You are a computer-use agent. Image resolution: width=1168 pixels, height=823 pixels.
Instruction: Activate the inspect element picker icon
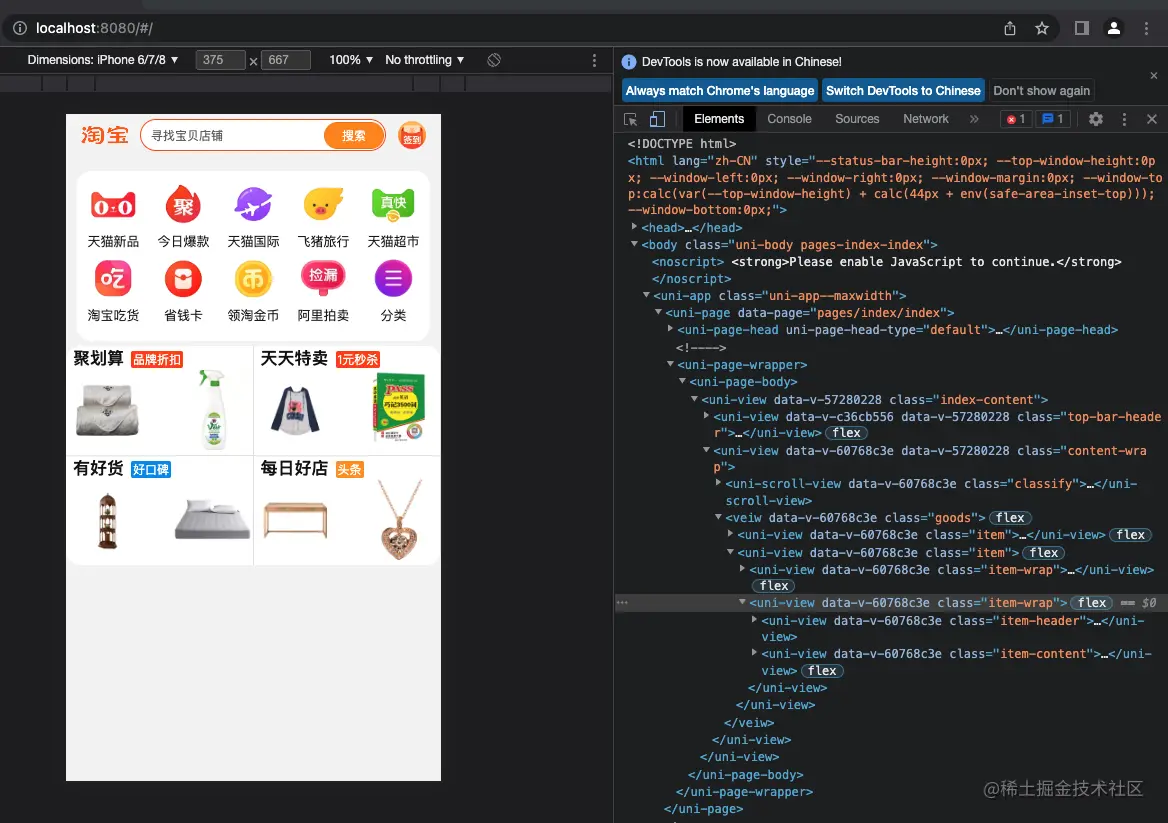pyautogui.click(x=630, y=119)
